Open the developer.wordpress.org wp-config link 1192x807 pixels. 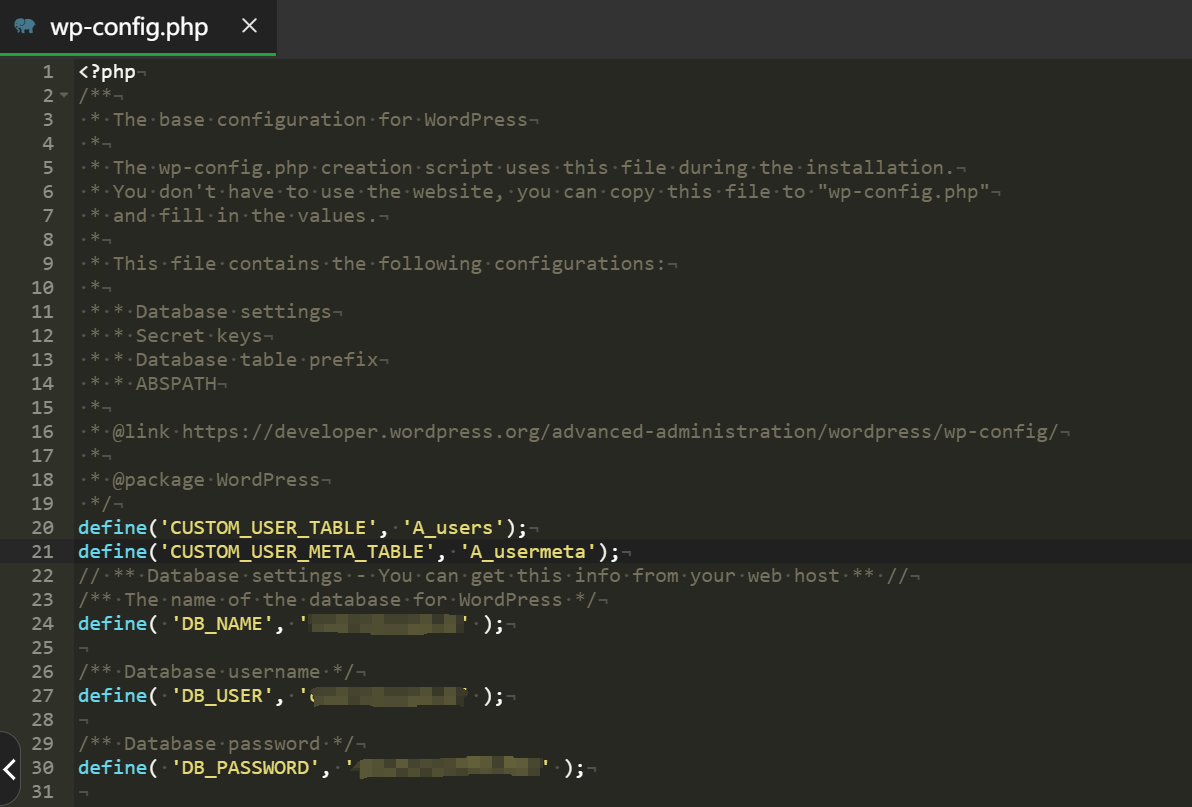click(x=619, y=432)
